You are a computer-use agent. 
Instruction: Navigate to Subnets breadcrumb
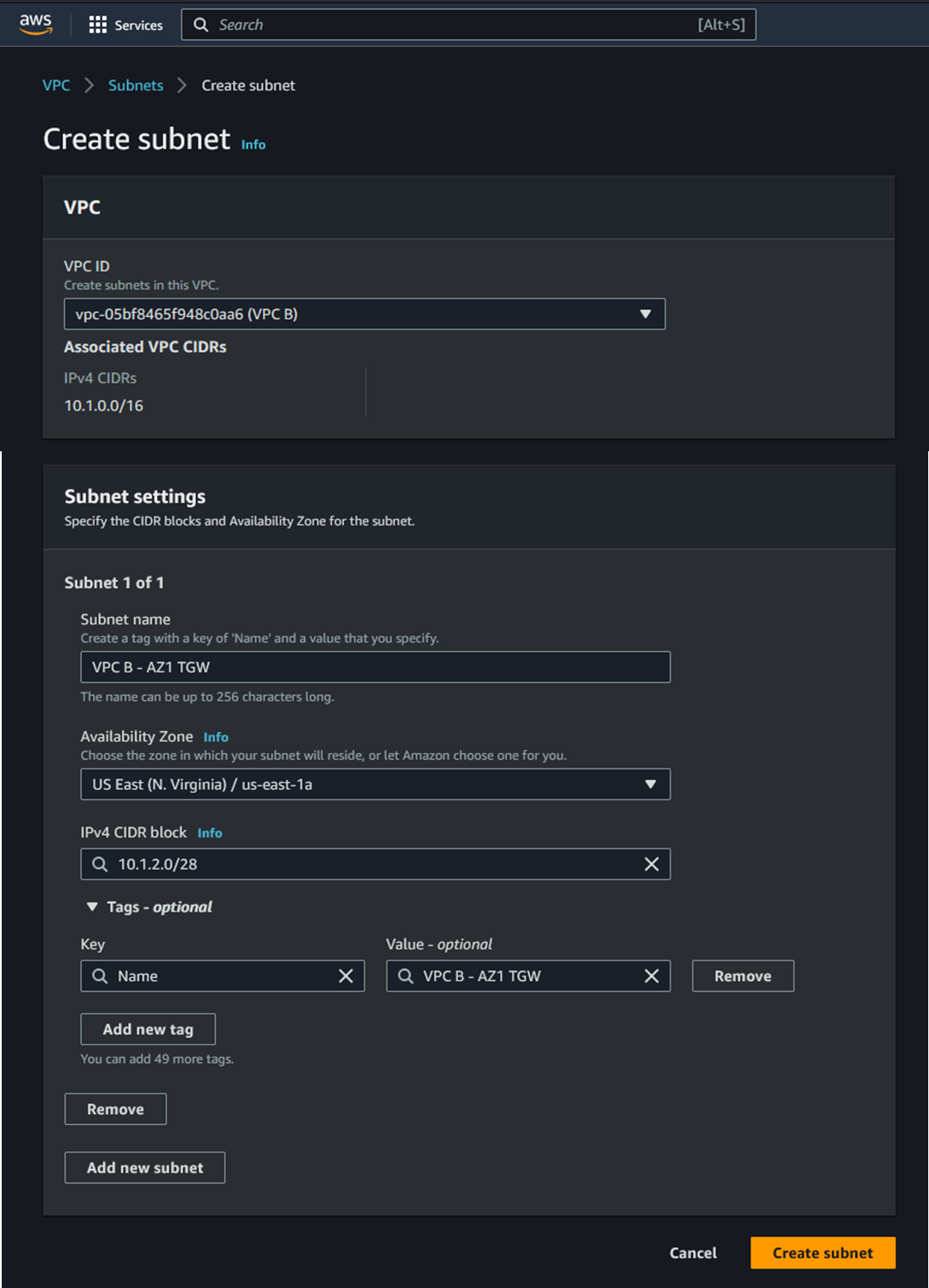coord(136,85)
